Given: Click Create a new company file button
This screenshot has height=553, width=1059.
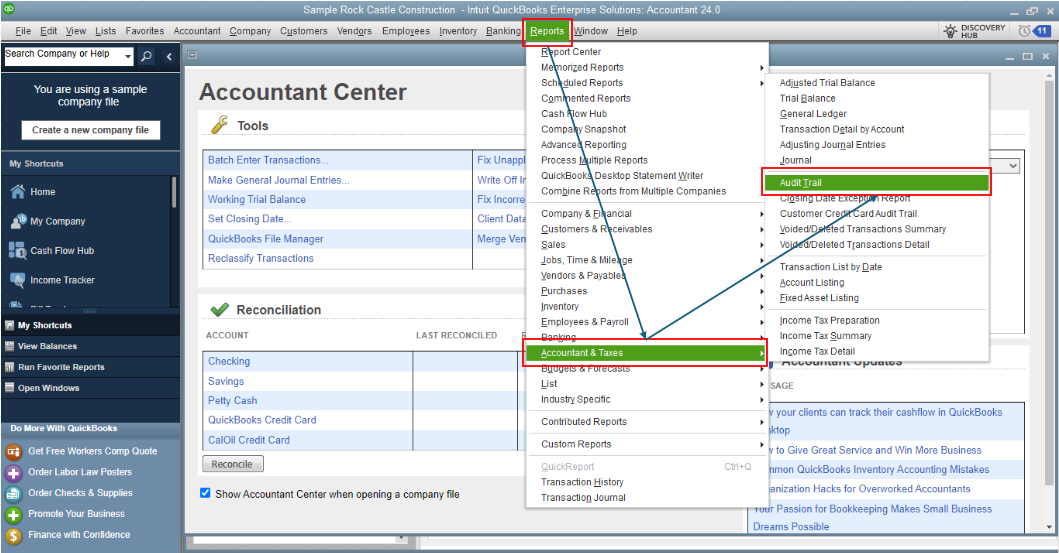Looking at the screenshot, I should coord(91,130).
